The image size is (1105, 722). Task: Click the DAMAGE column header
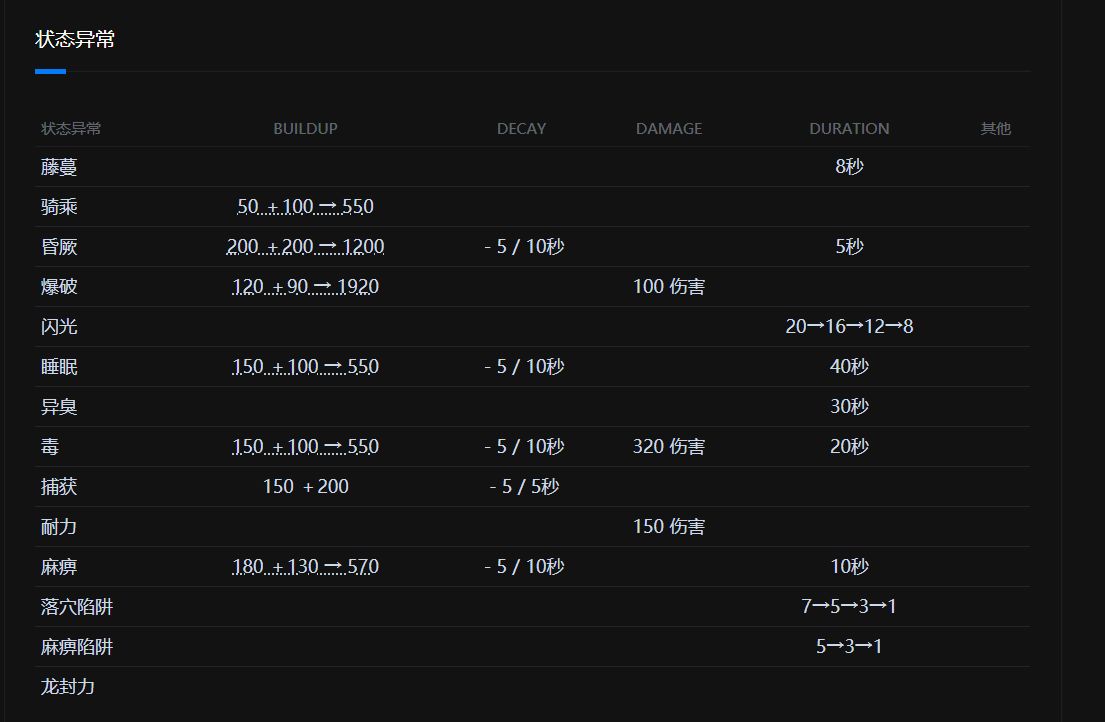668,129
